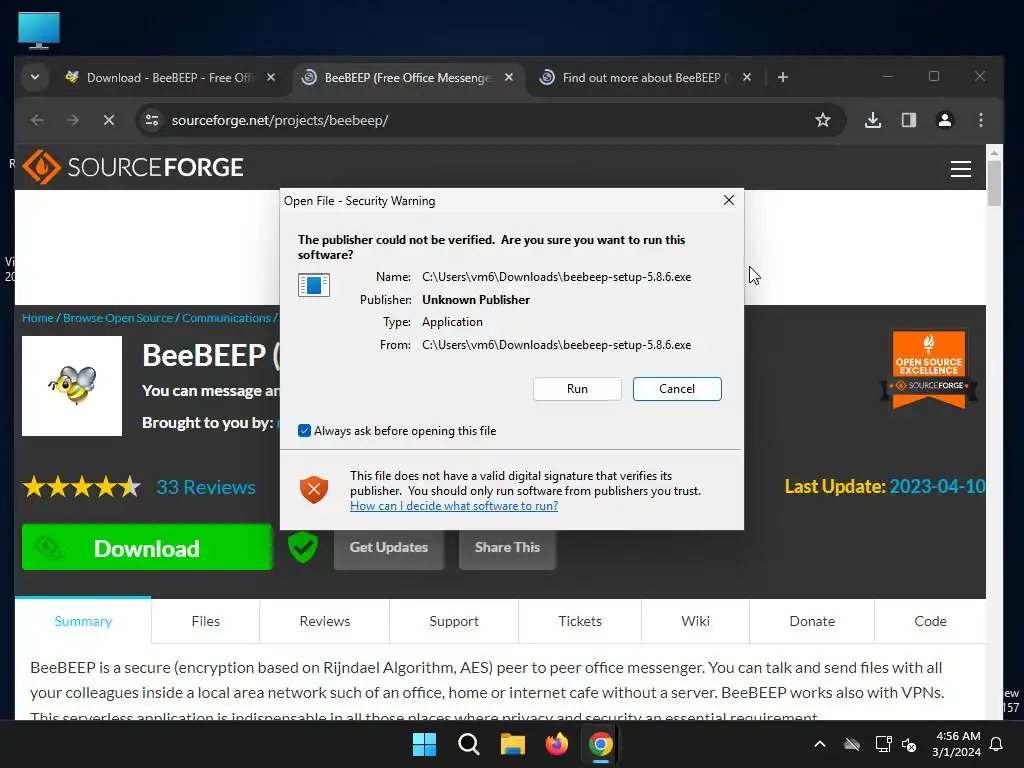Close the Open File security warning dialog

coord(729,200)
